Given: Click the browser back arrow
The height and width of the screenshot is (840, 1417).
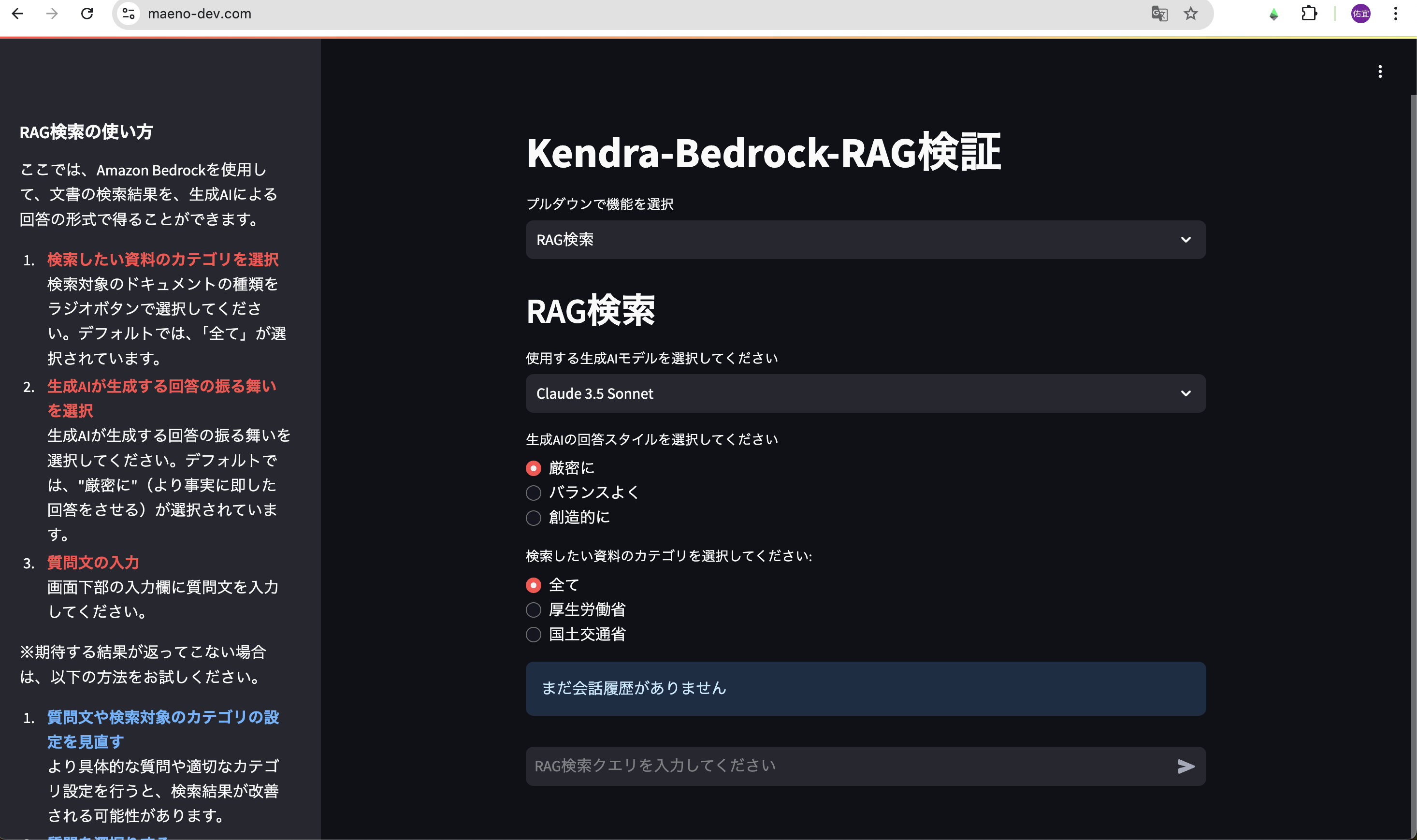Looking at the screenshot, I should coord(17,14).
